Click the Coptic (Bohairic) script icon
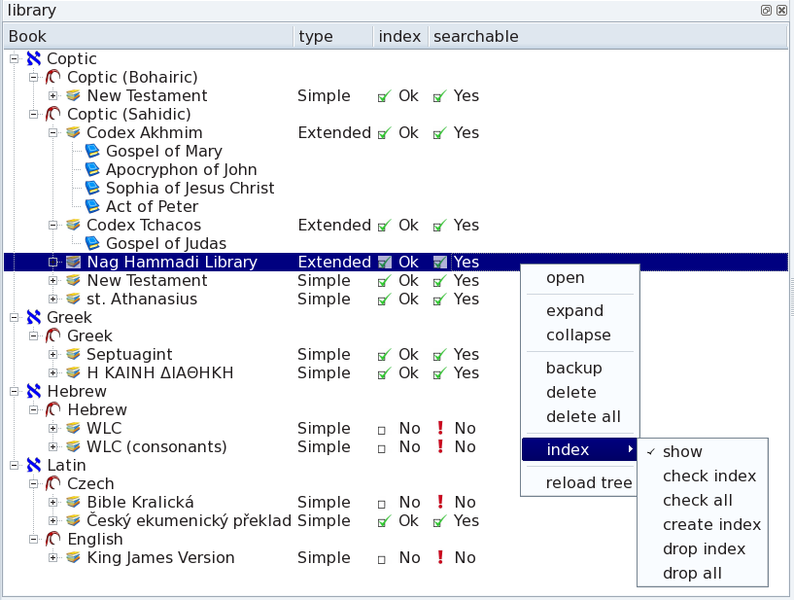Screen dimensions: 794x600 pos(53,78)
